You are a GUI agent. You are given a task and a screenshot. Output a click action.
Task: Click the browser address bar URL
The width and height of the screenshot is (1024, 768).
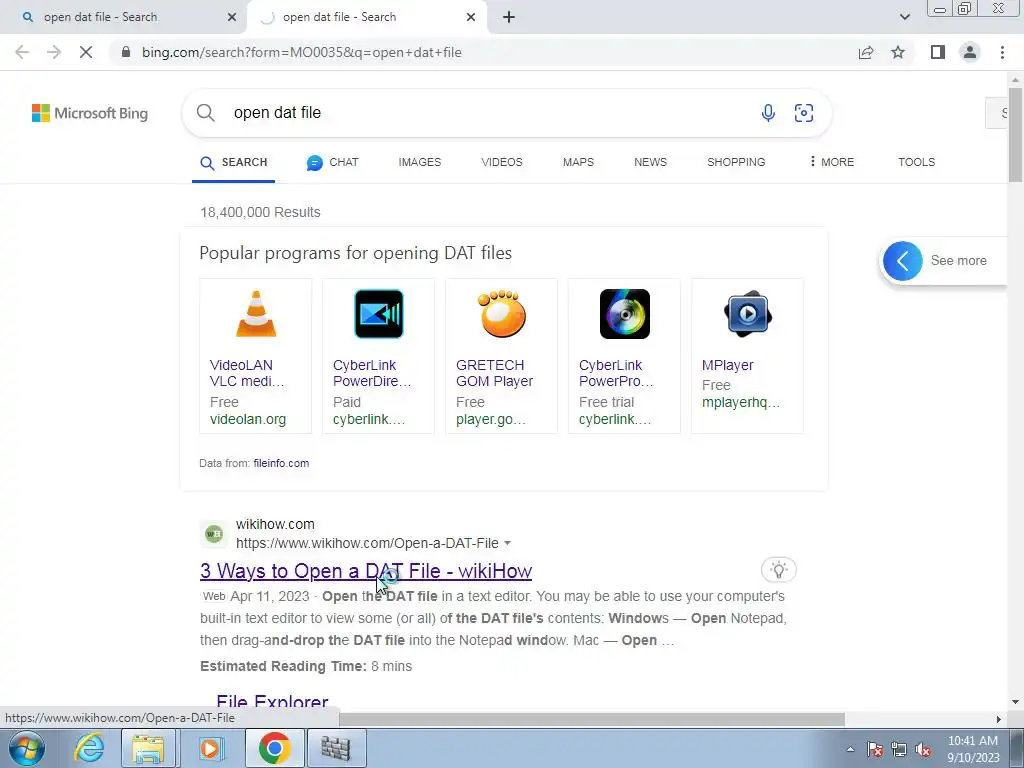pos(302,52)
